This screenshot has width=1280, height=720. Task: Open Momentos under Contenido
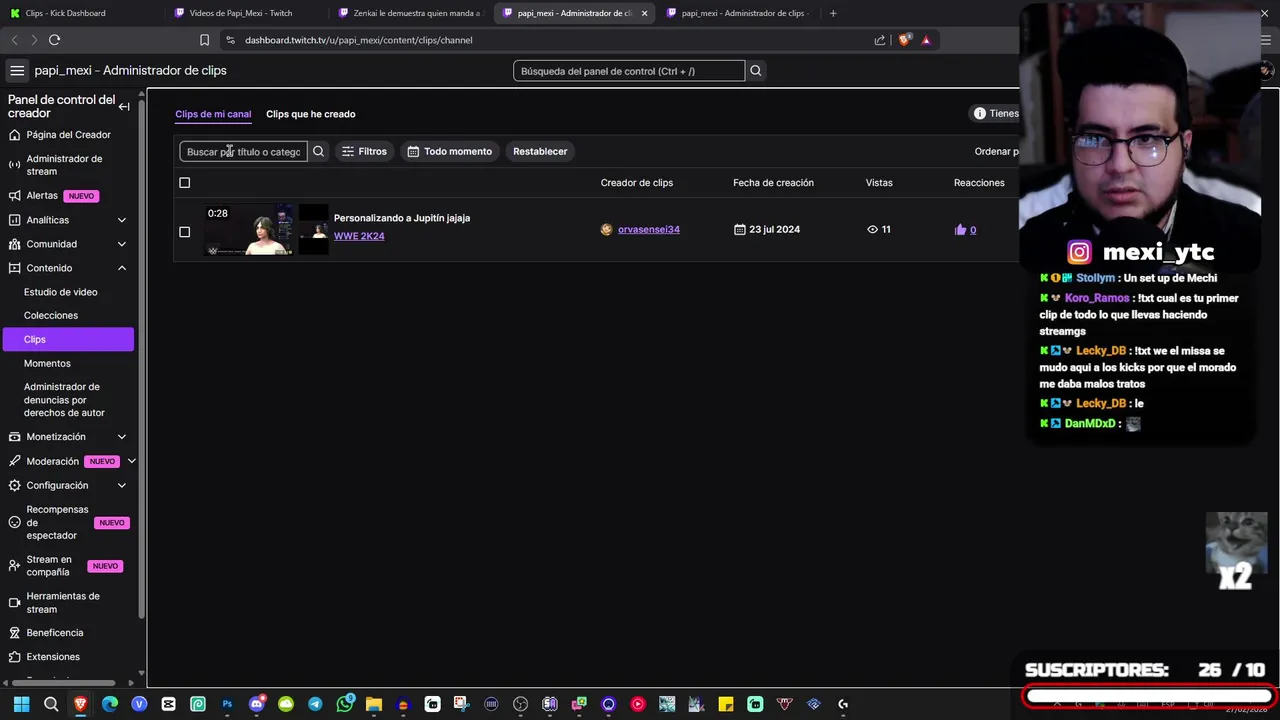pyautogui.click(x=47, y=363)
